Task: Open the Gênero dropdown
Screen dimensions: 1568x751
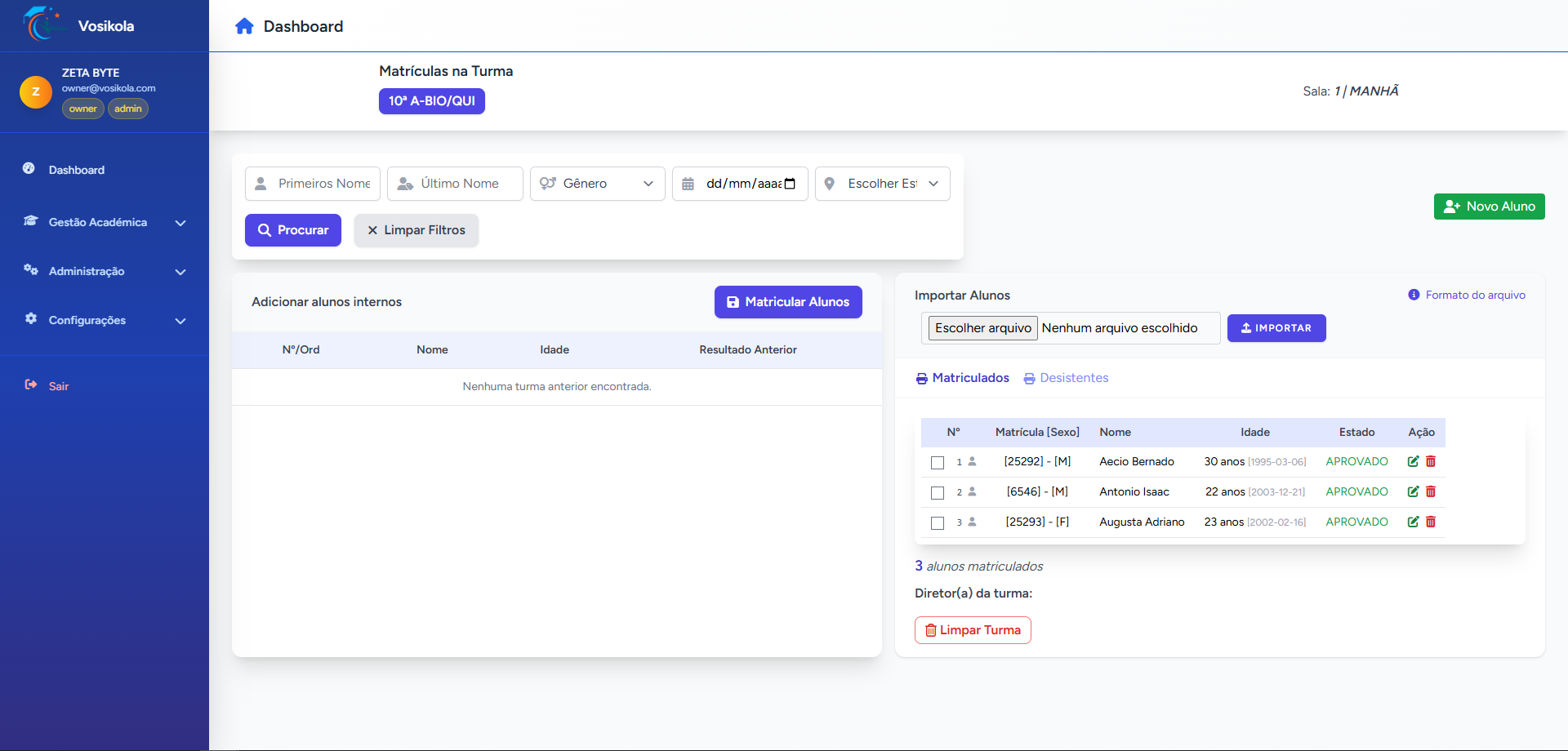Action: [x=598, y=184]
